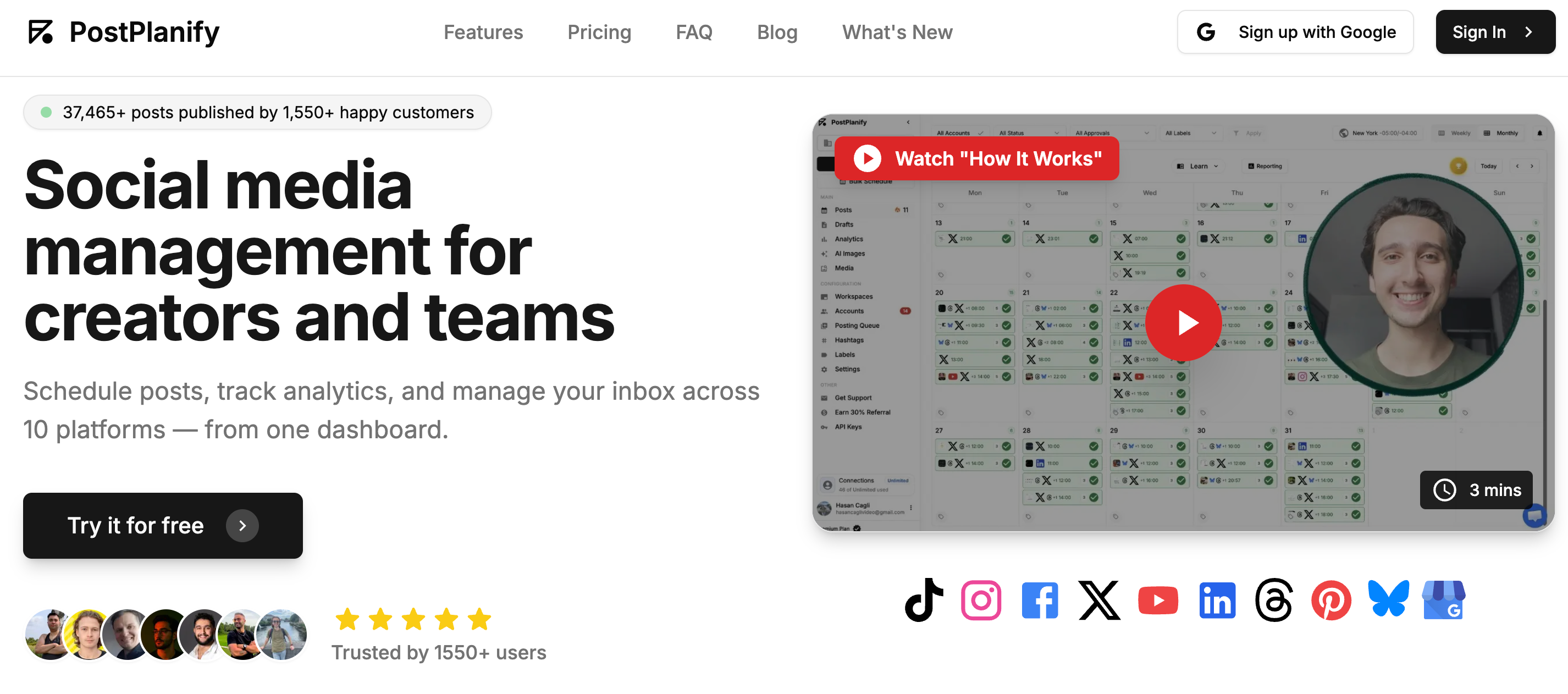Click the Google Business Profile icon

pyautogui.click(x=1443, y=601)
